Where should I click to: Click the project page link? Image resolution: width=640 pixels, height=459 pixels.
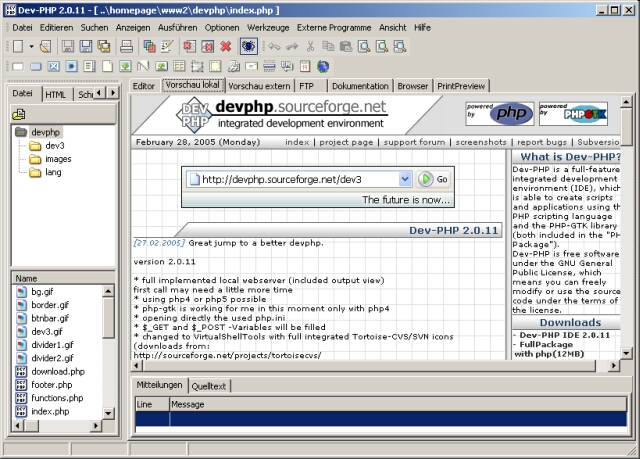pos(345,142)
